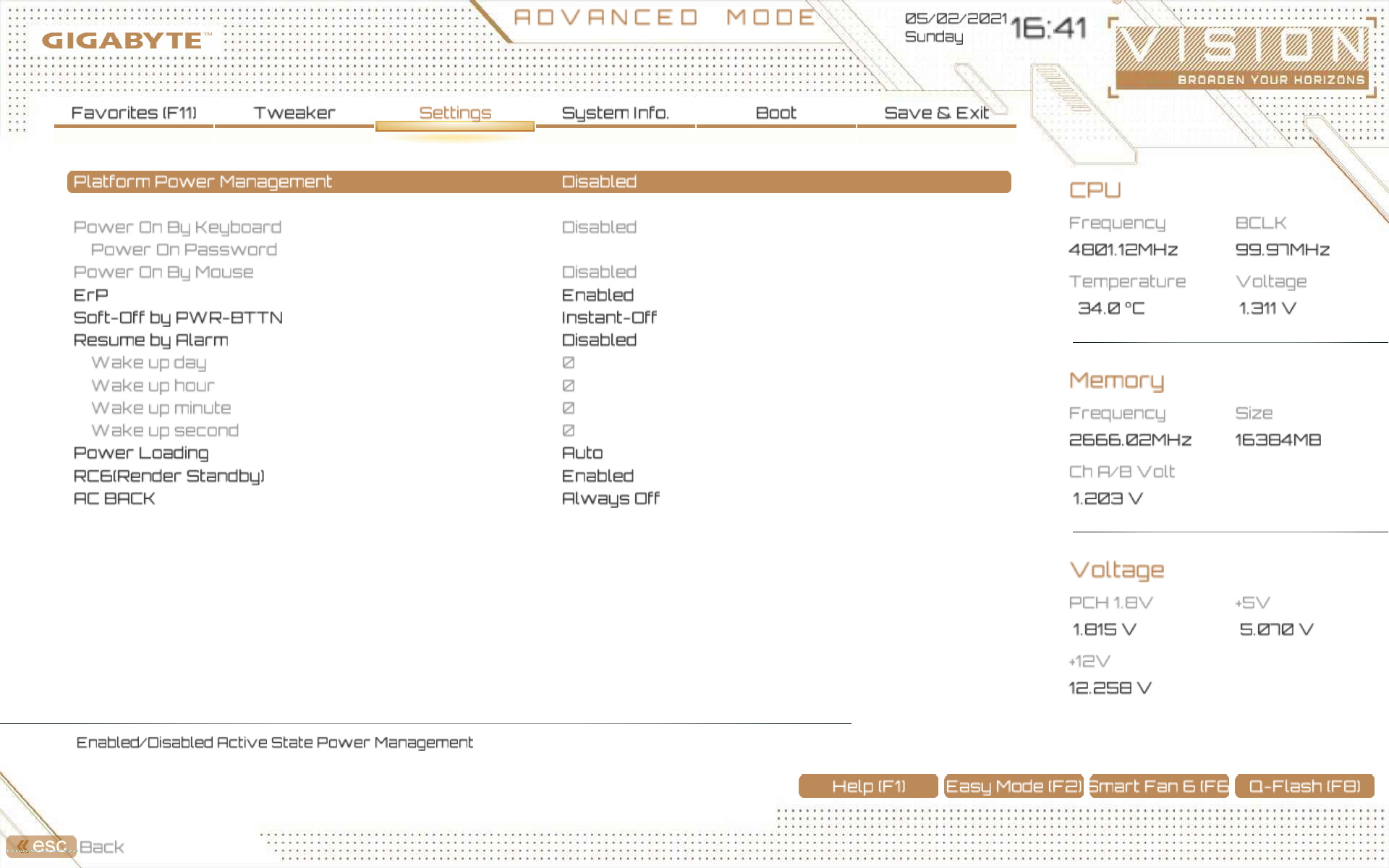This screenshot has width=1389, height=868.
Task: Open Smart Fan 6 utility
Action: point(1159,786)
